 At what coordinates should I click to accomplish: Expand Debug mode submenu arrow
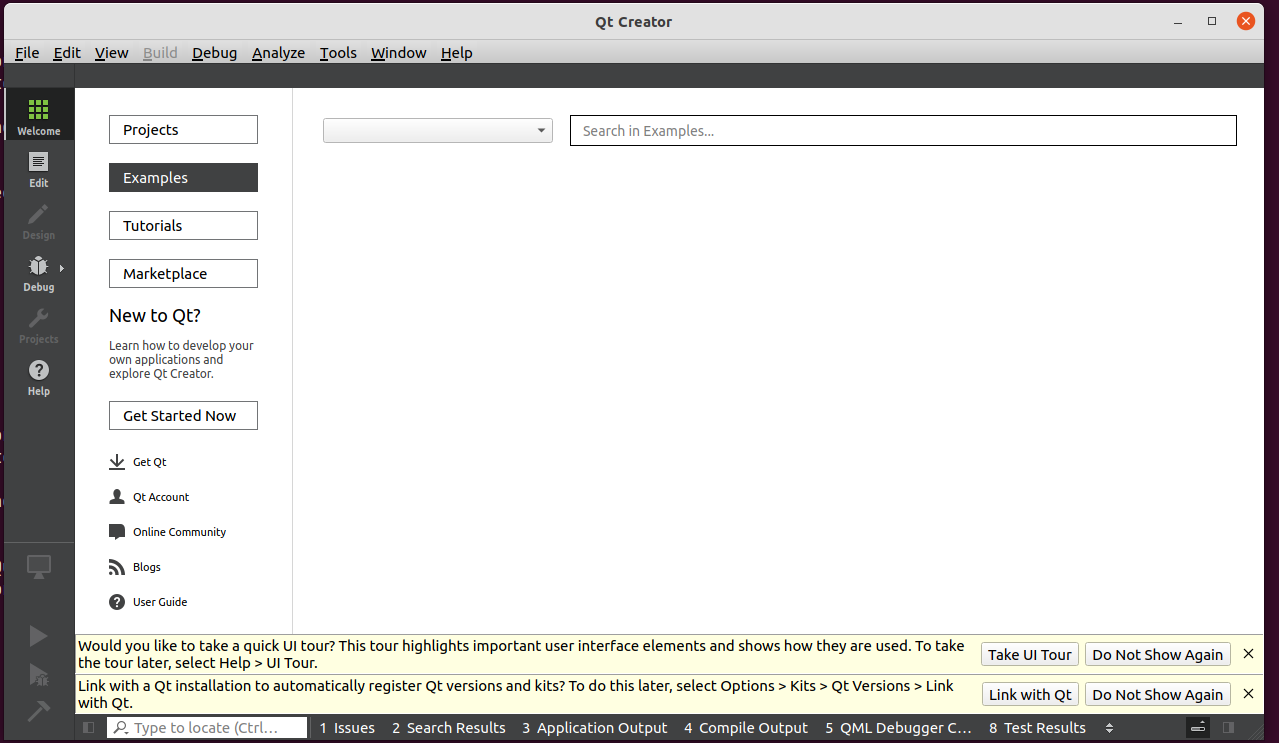pos(62,268)
